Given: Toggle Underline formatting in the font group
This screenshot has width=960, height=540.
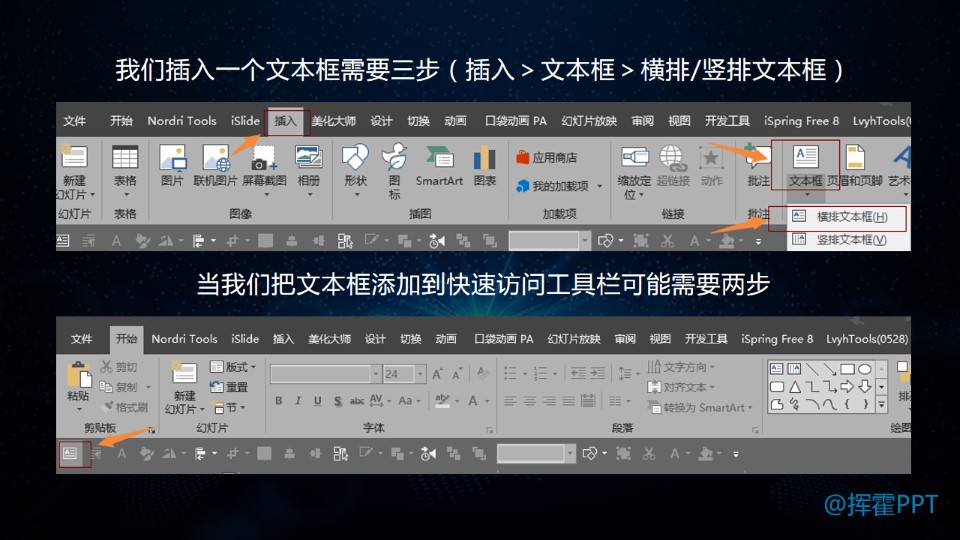Looking at the screenshot, I should click(317, 401).
